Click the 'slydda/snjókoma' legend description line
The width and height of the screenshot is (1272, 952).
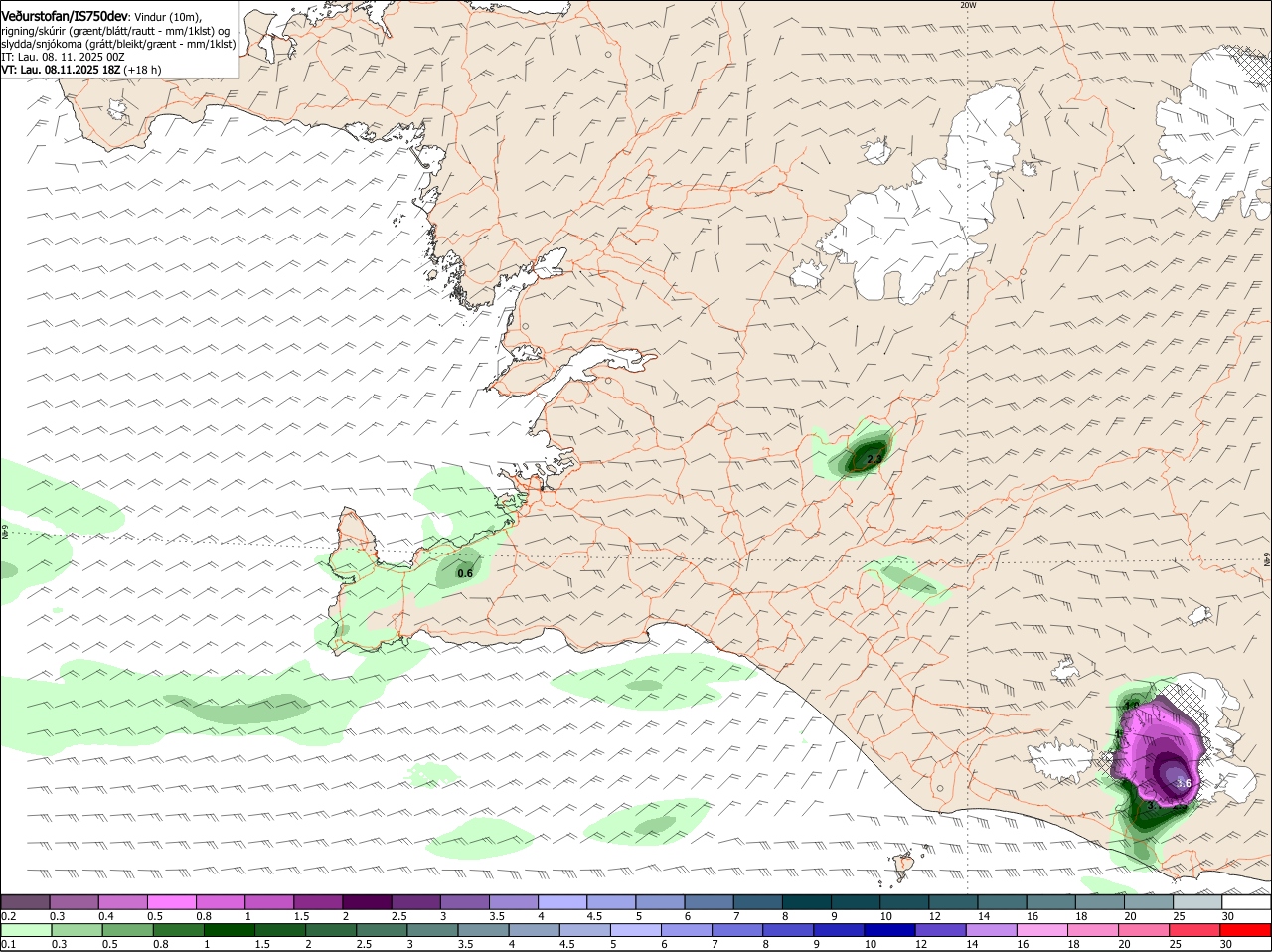coord(118,44)
